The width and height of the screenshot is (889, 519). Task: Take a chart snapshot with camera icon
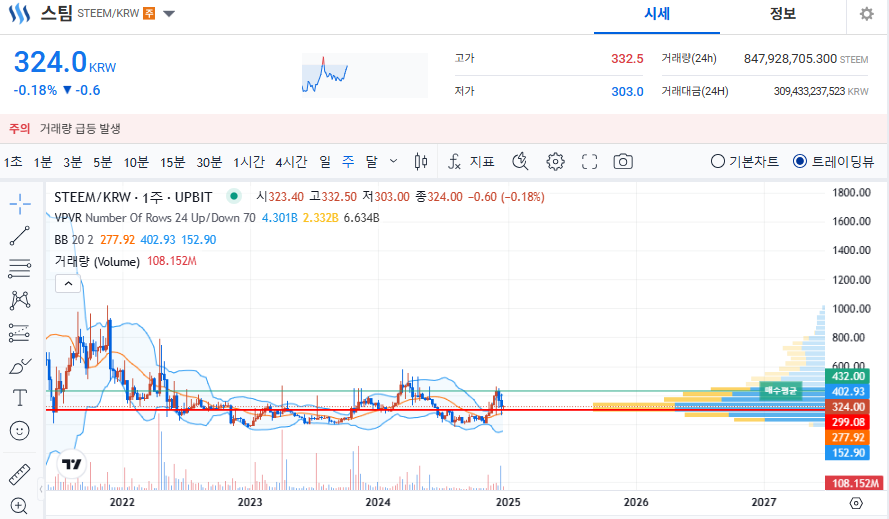[x=623, y=162]
